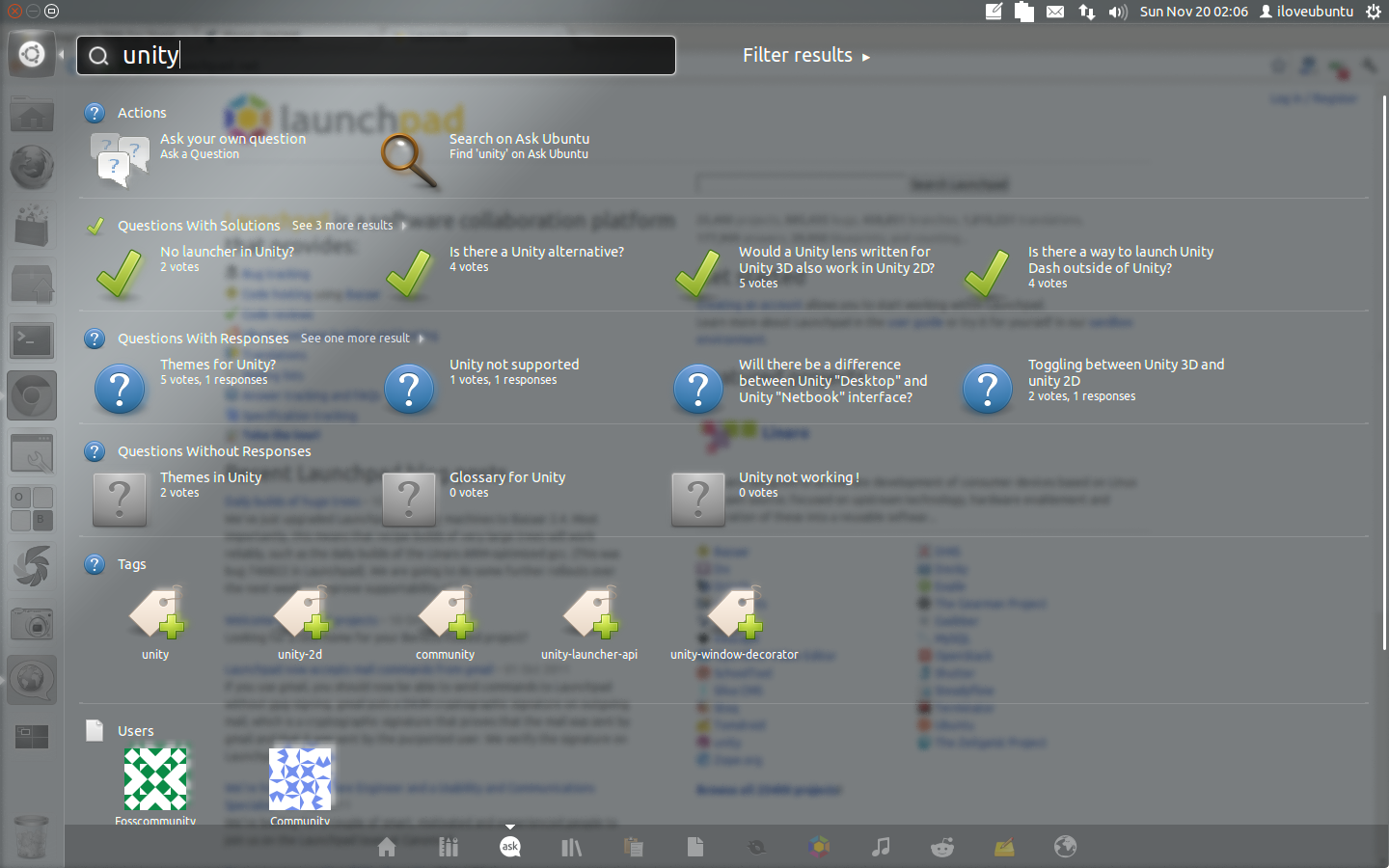Launch Chromium from the launcher
Image resolution: width=1389 pixels, height=868 pixels.
pos(32,395)
